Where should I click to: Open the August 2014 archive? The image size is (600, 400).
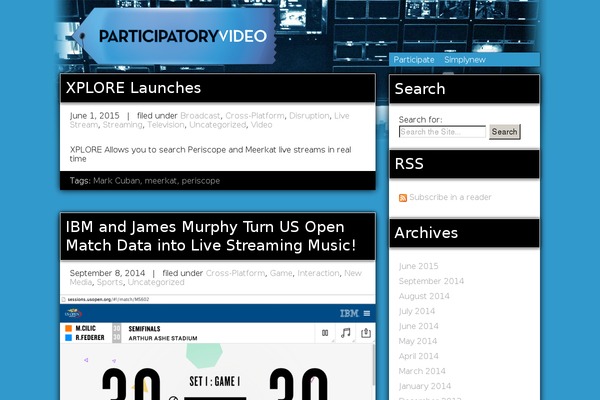click(x=424, y=296)
